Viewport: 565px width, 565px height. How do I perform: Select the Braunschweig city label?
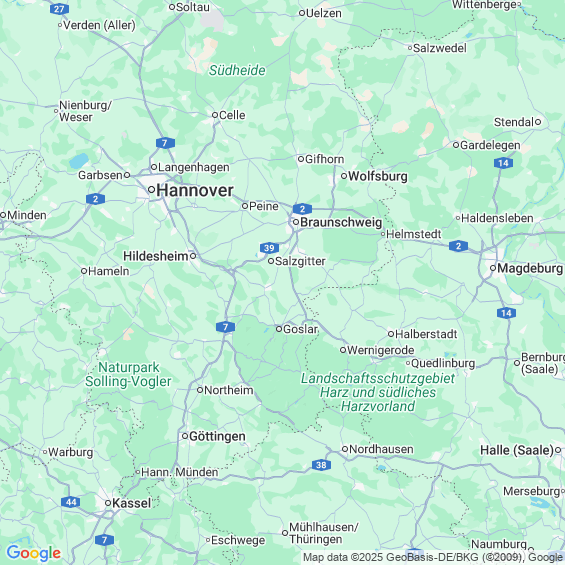tap(341, 222)
